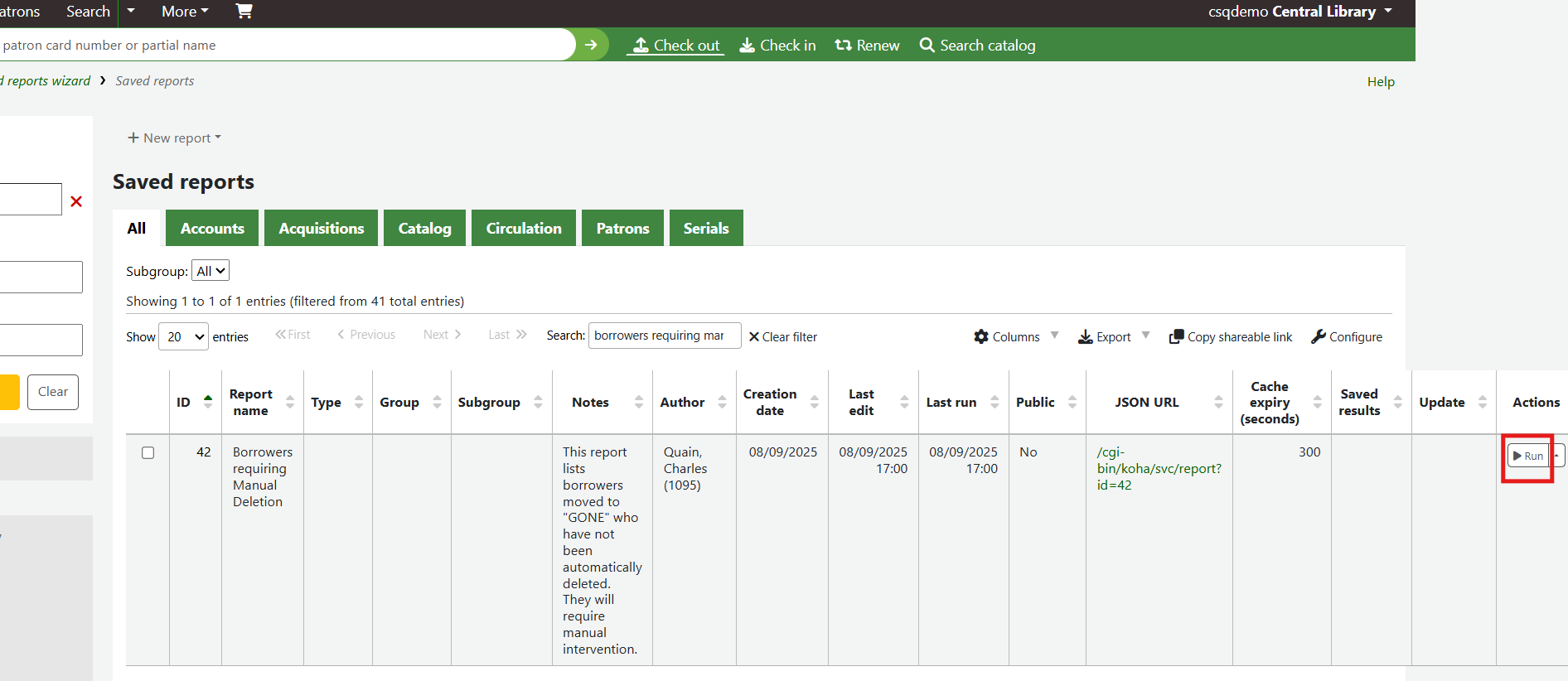
Task: Click the green arrow submit button
Action: click(x=591, y=45)
